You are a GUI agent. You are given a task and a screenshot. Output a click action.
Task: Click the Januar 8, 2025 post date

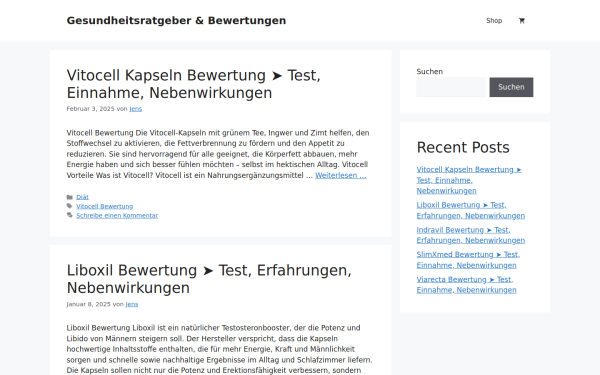coord(88,304)
